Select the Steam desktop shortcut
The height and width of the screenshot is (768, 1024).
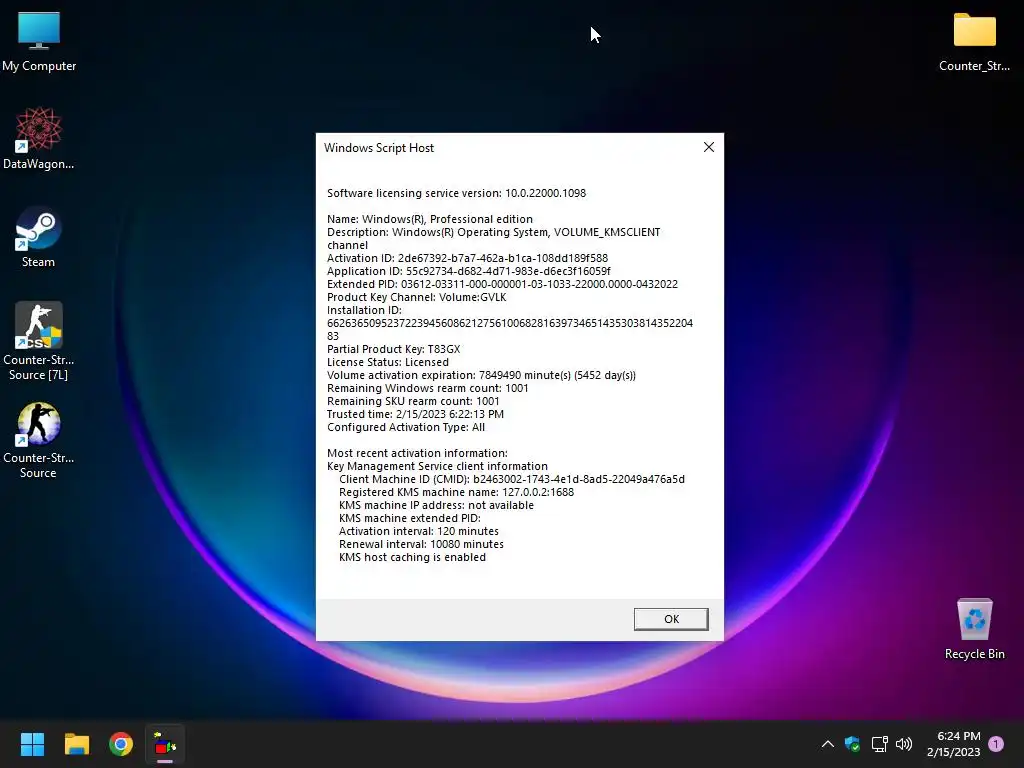tap(39, 236)
